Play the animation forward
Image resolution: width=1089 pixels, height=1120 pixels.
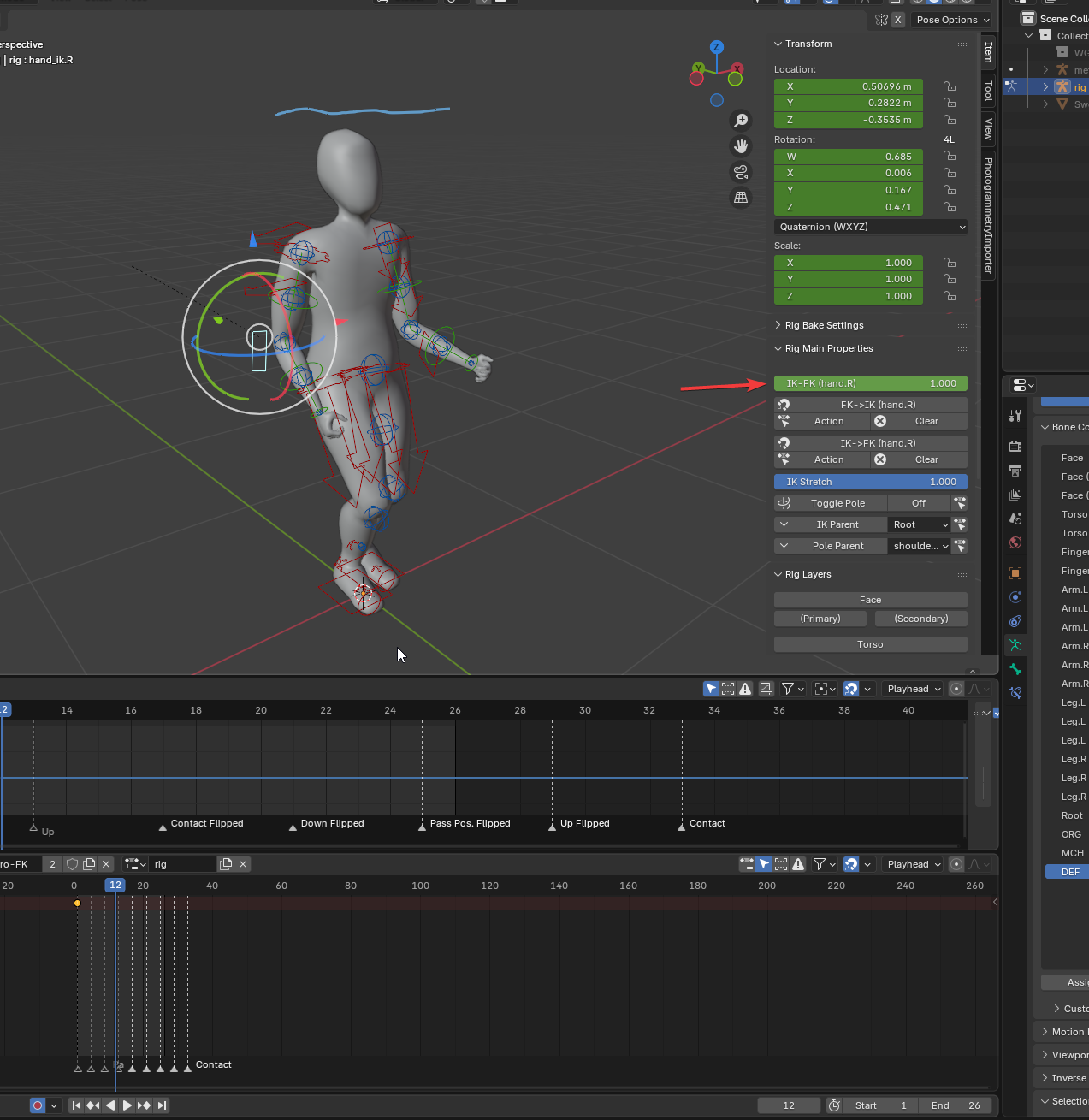pyautogui.click(x=127, y=1105)
